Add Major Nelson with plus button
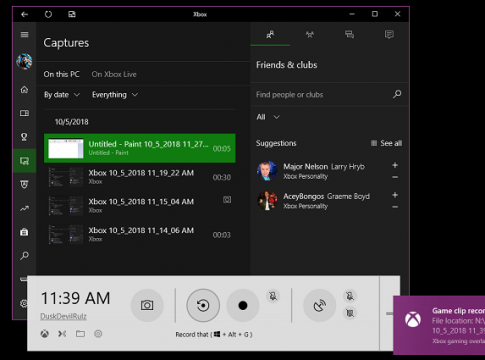Image resolution: width=485 pixels, height=360 pixels. coord(395,165)
